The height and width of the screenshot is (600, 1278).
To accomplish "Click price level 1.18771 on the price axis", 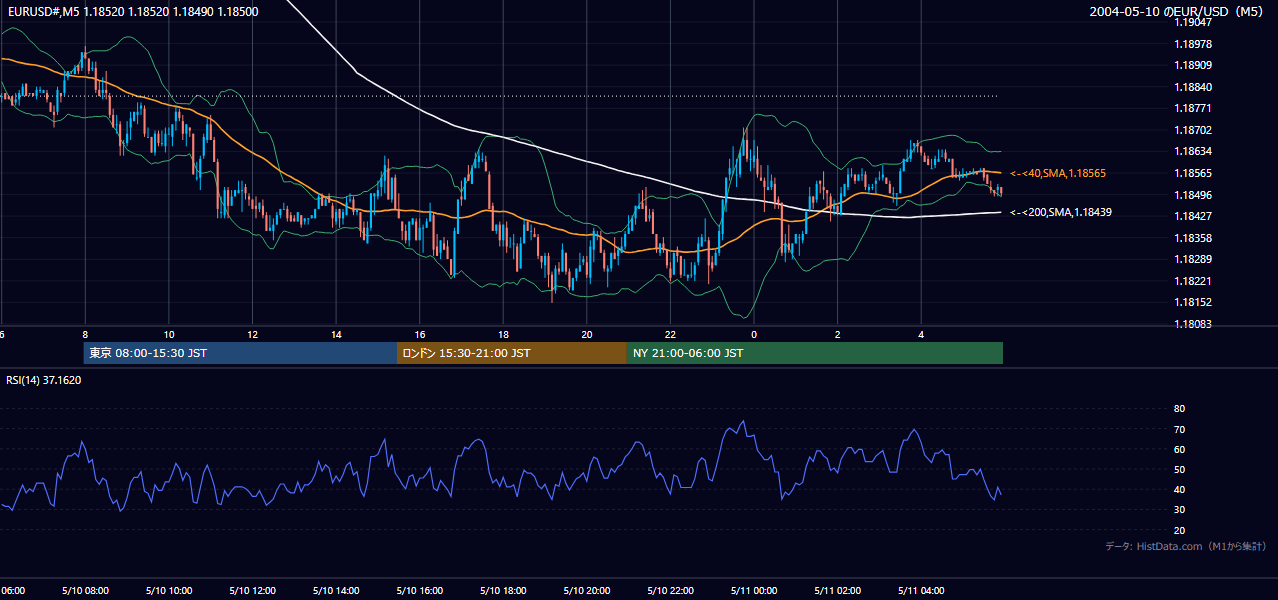I will 1192,108.
